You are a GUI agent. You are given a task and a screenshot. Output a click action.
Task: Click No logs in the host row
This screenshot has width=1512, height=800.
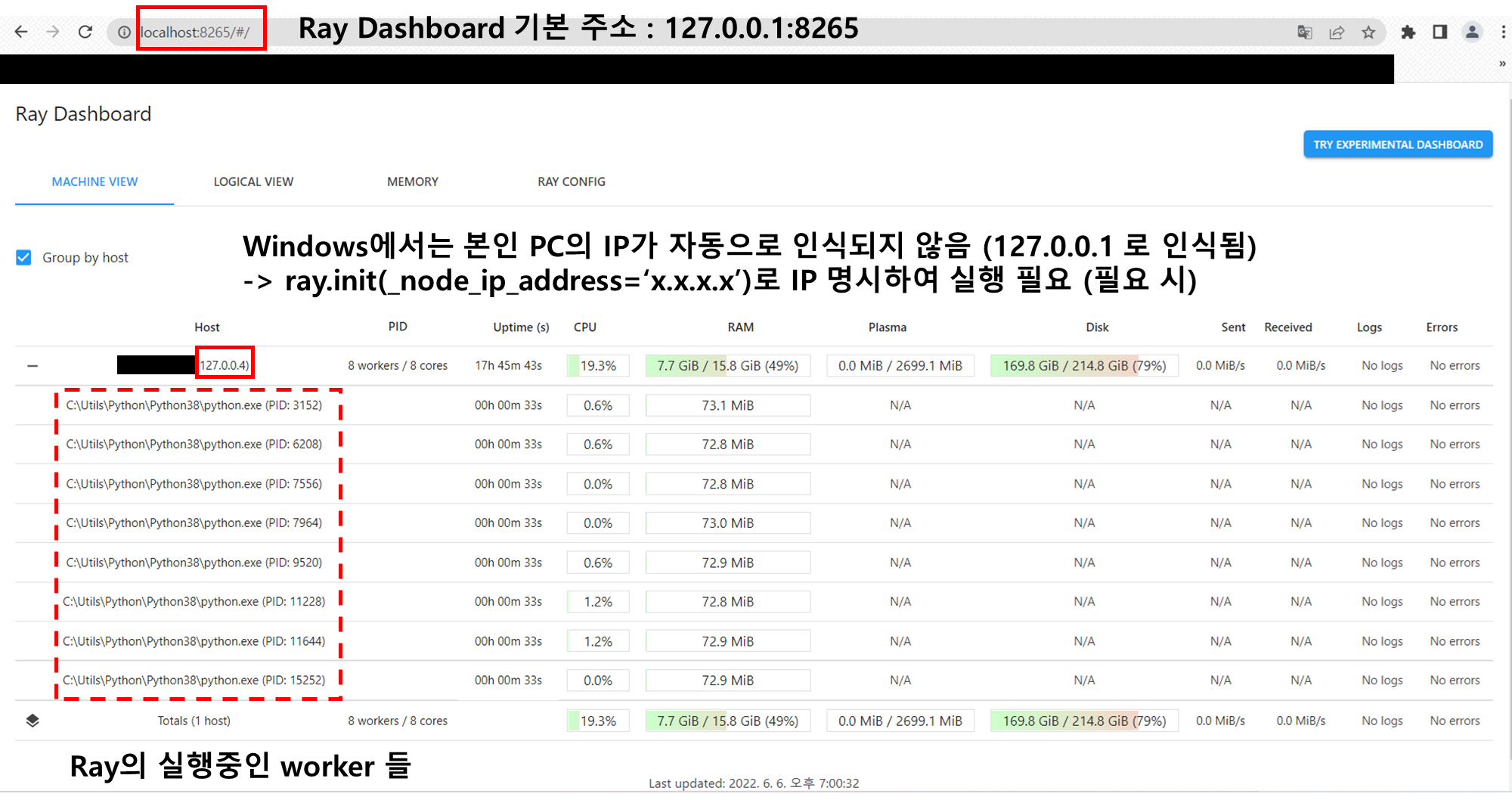coord(1382,366)
